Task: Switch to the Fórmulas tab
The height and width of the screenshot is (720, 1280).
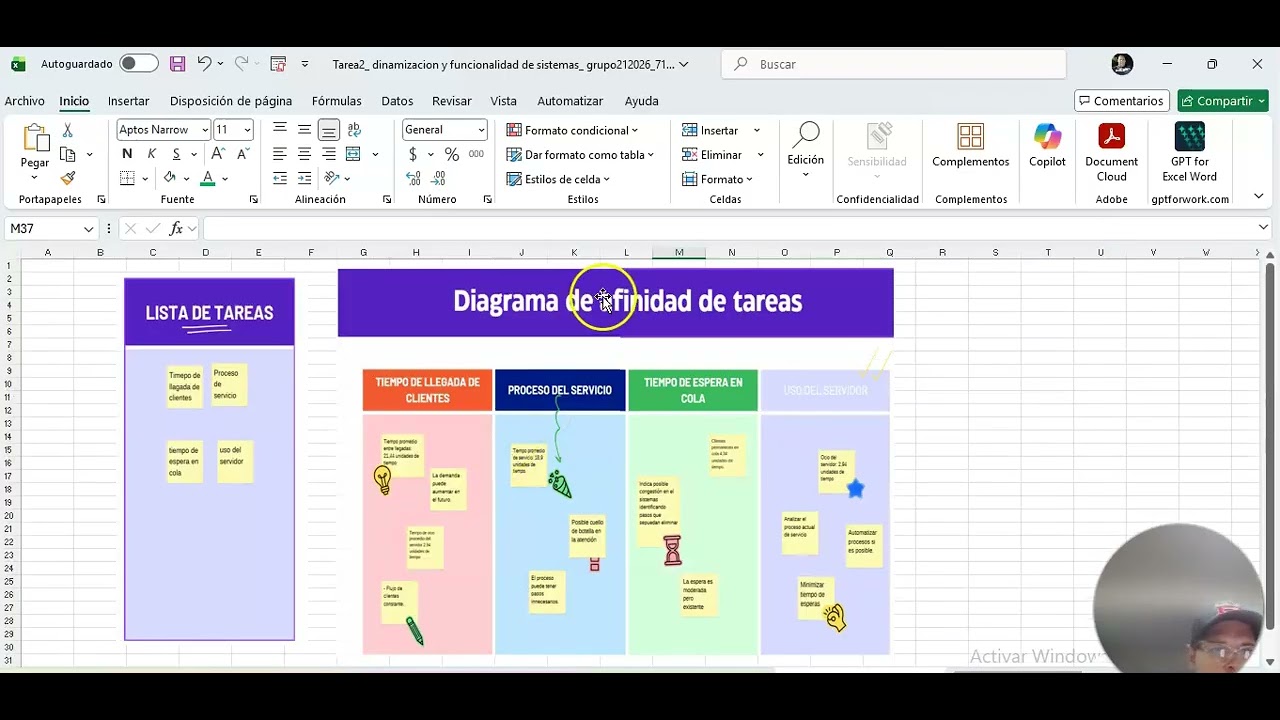Action: click(336, 101)
